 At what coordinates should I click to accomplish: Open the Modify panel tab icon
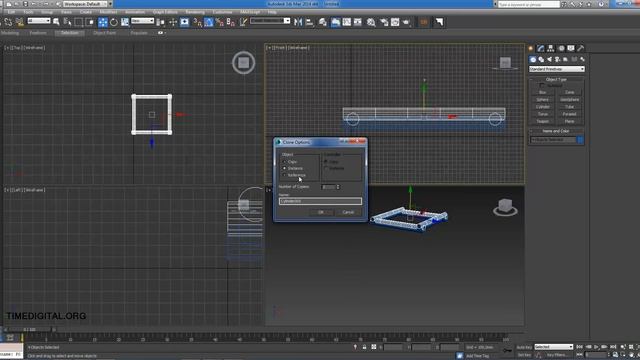[x=541, y=48]
